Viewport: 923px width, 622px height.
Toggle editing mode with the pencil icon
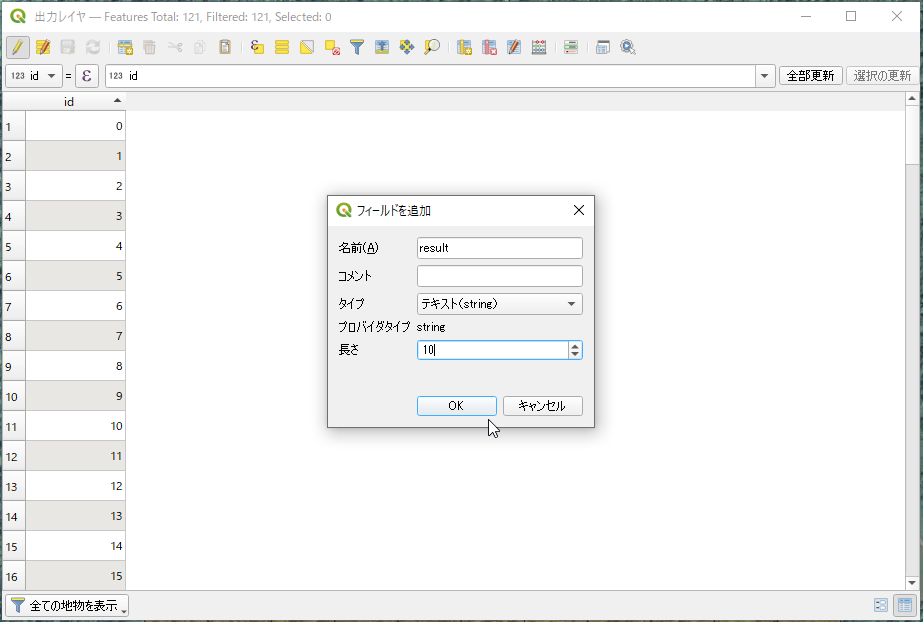(x=17, y=47)
